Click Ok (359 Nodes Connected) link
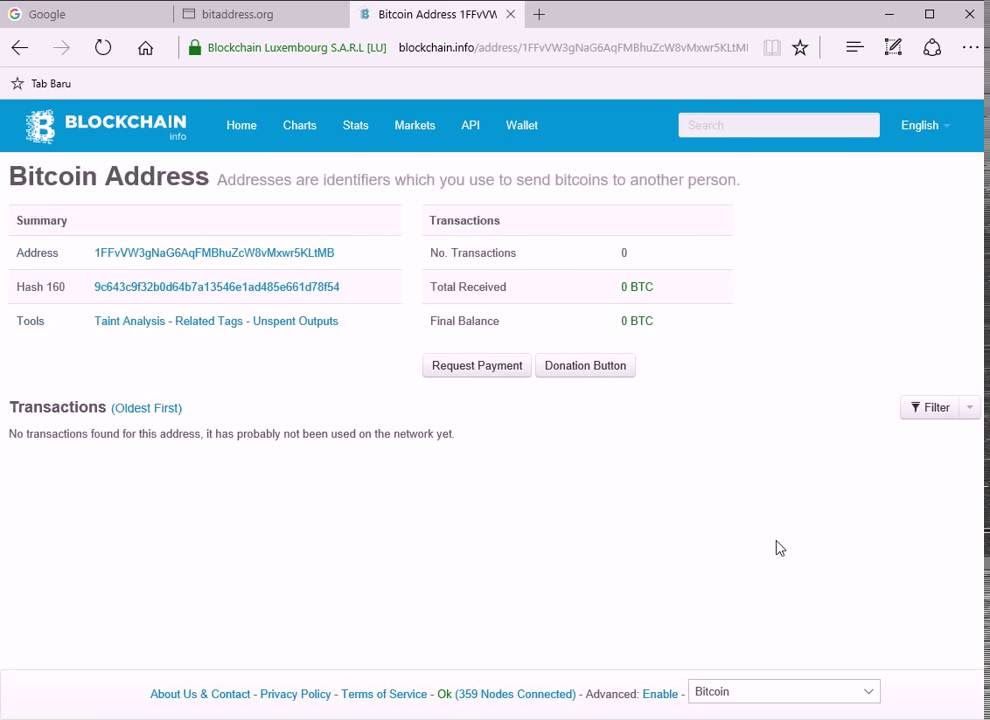 tap(506, 694)
